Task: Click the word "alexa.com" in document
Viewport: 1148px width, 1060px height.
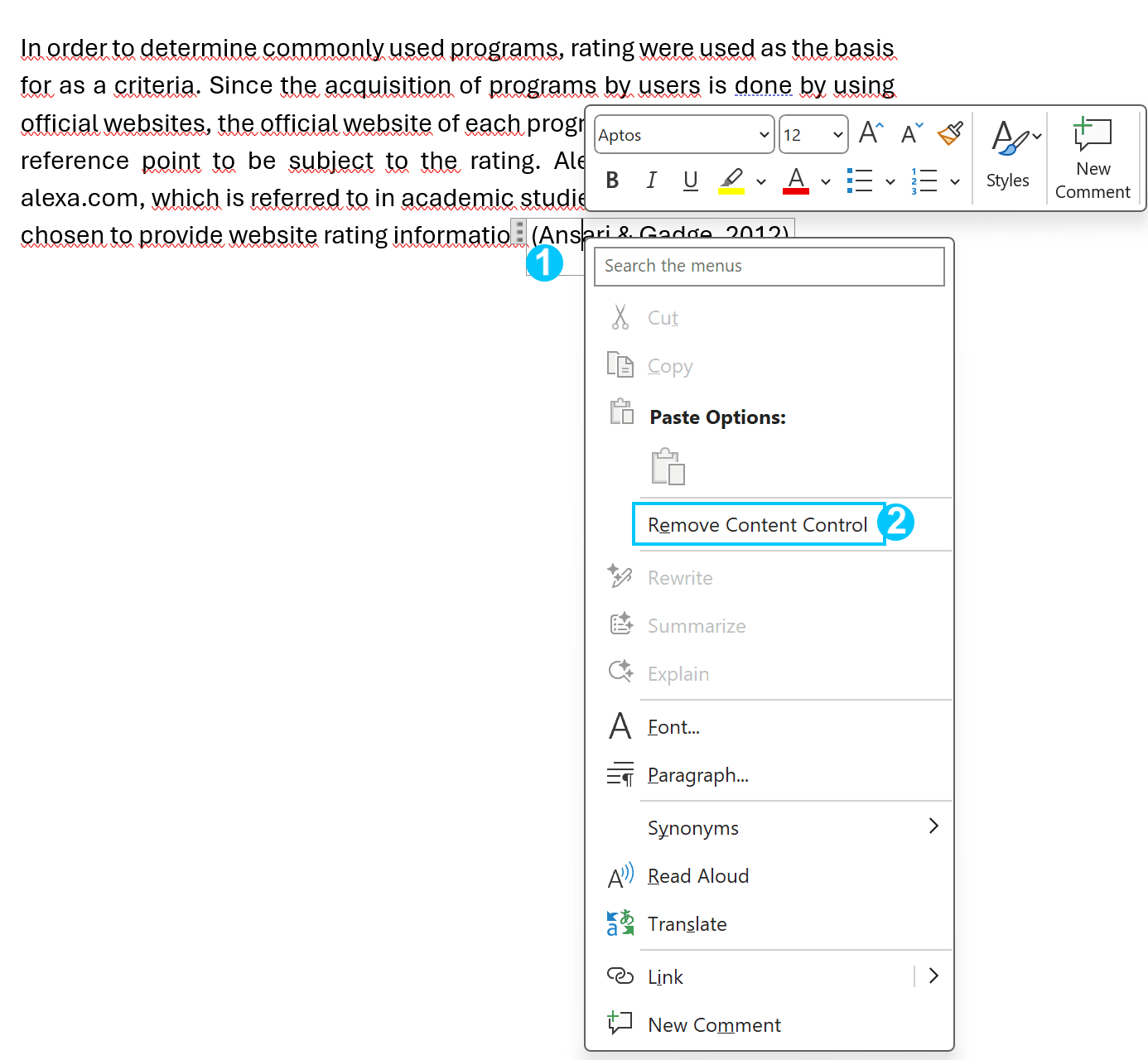Action: (x=80, y=198)
